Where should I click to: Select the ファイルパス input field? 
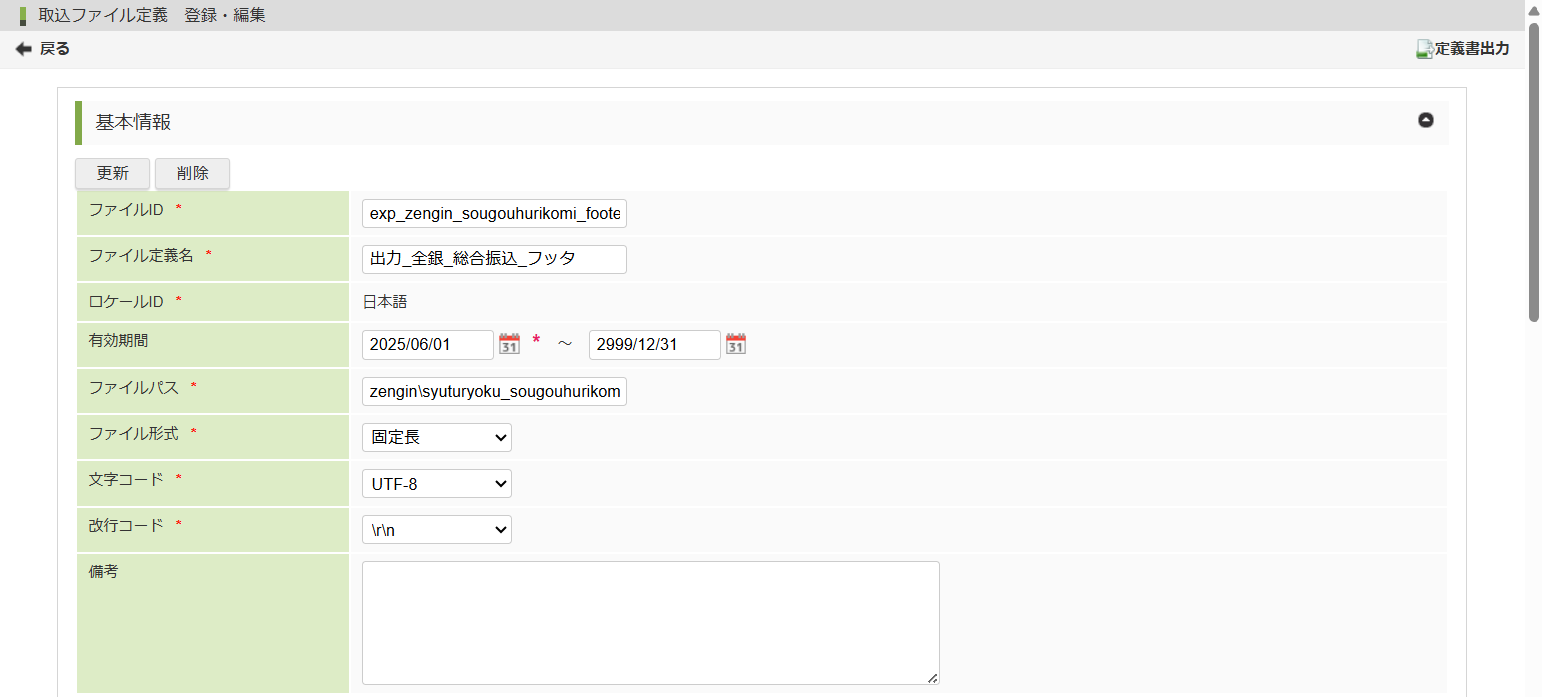(x=494, y=391)
